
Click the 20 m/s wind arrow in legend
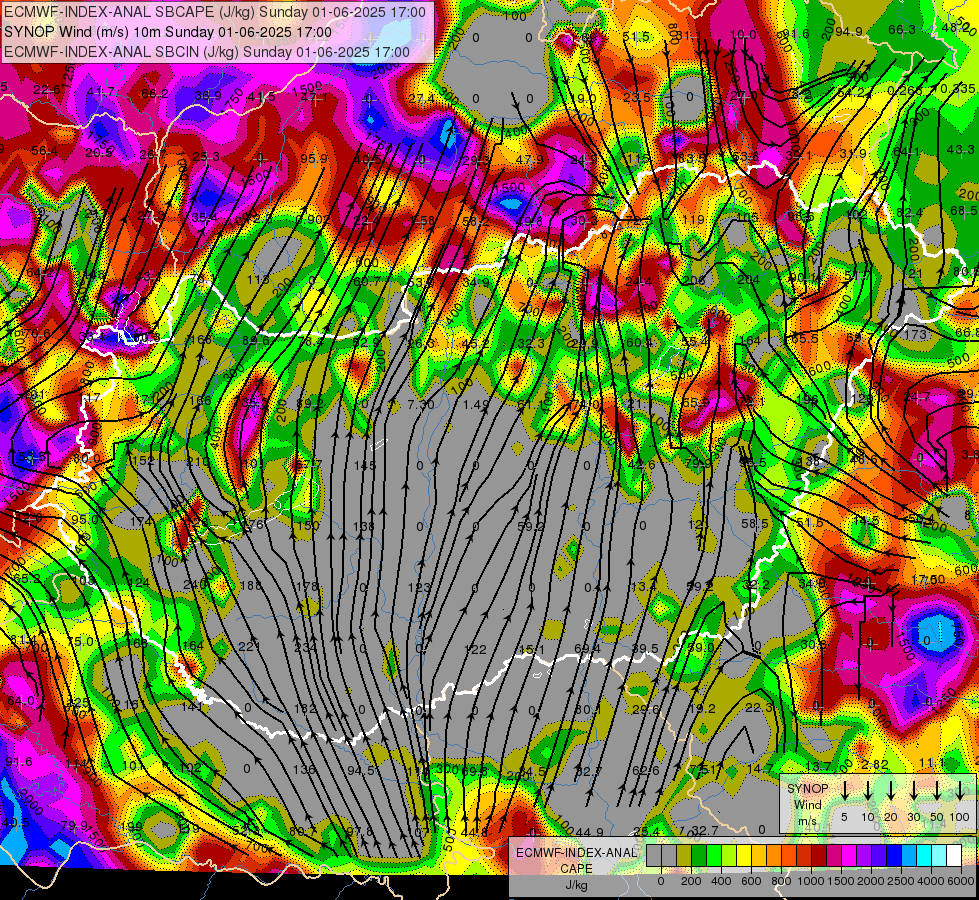[891, 791]
